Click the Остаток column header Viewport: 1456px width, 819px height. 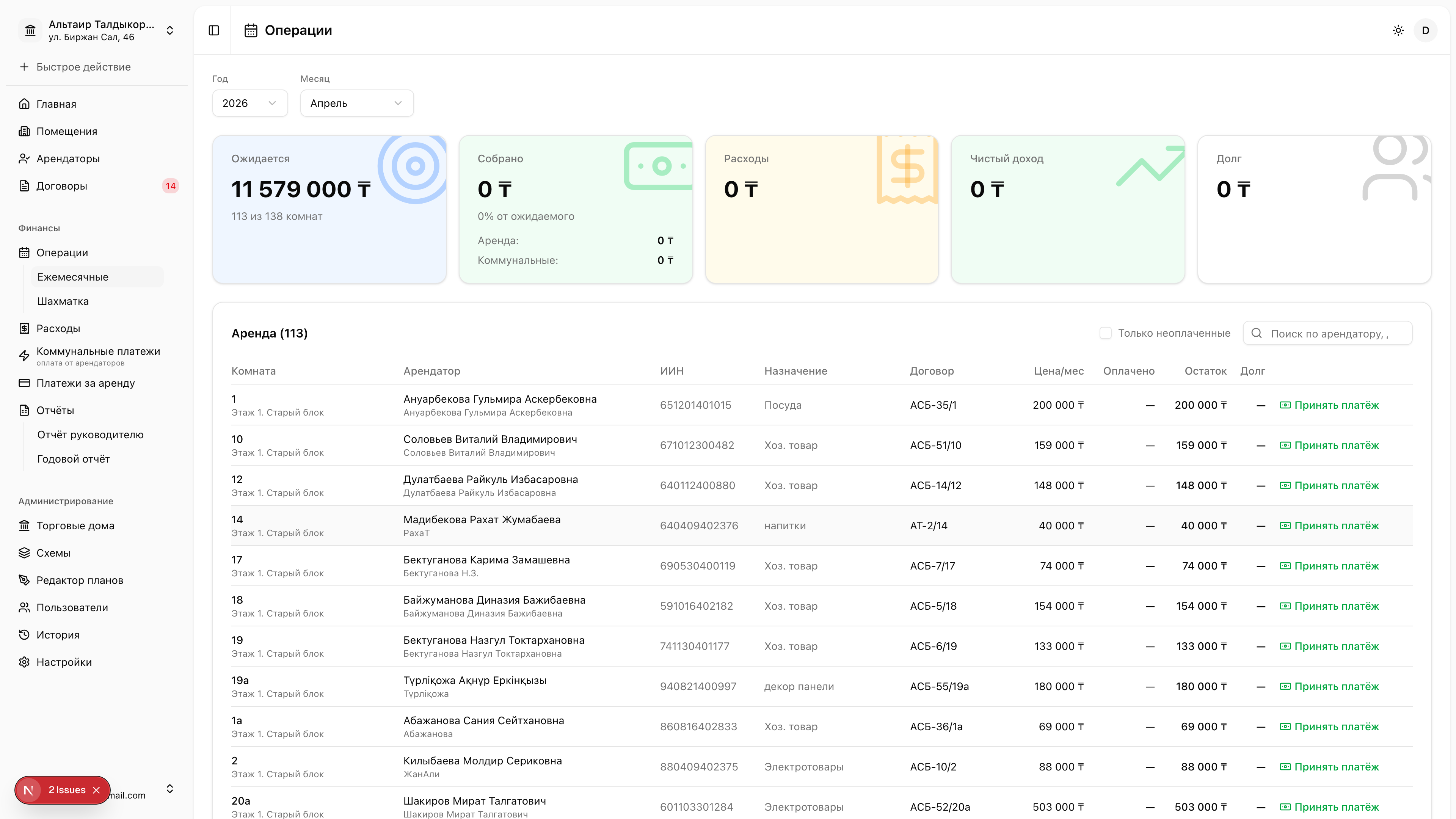point(1206,371)
